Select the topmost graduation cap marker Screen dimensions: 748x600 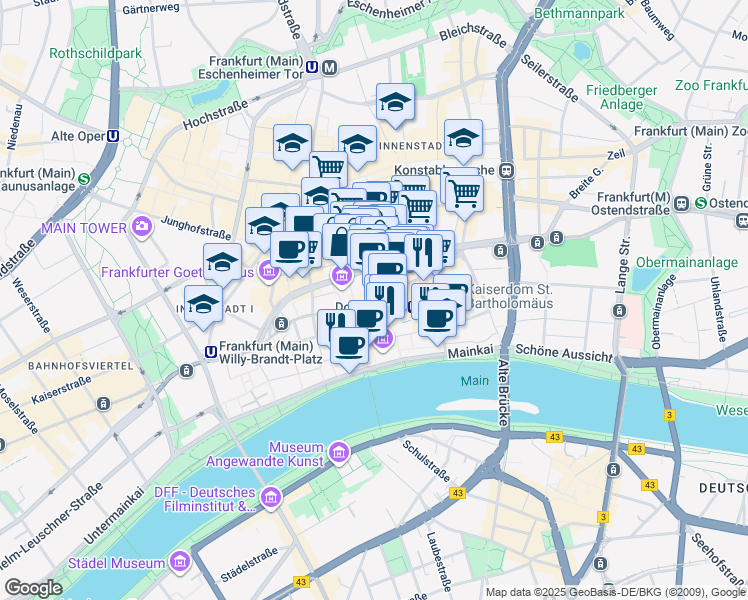click(395, 105)
